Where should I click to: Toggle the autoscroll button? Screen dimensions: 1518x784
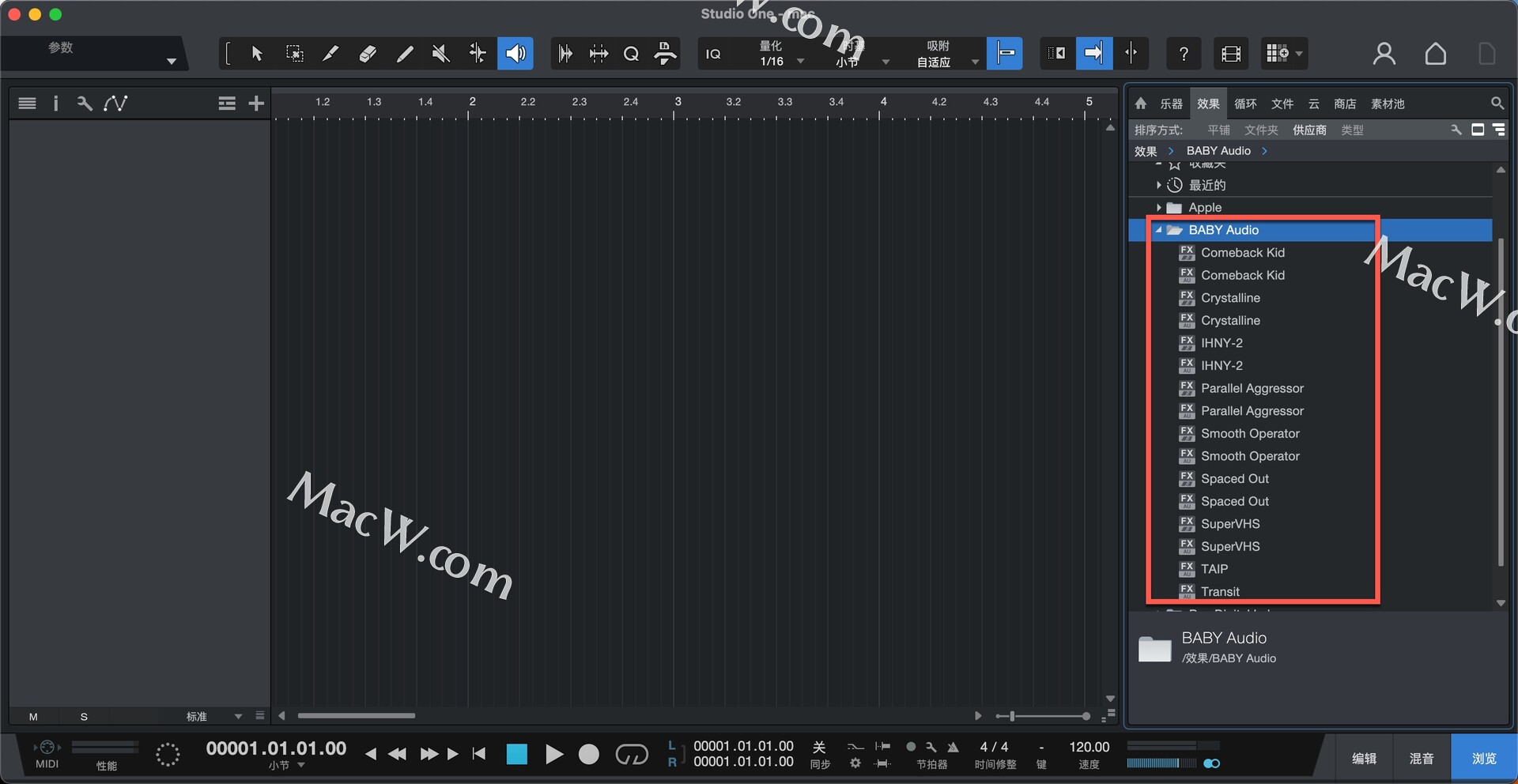1094,54
